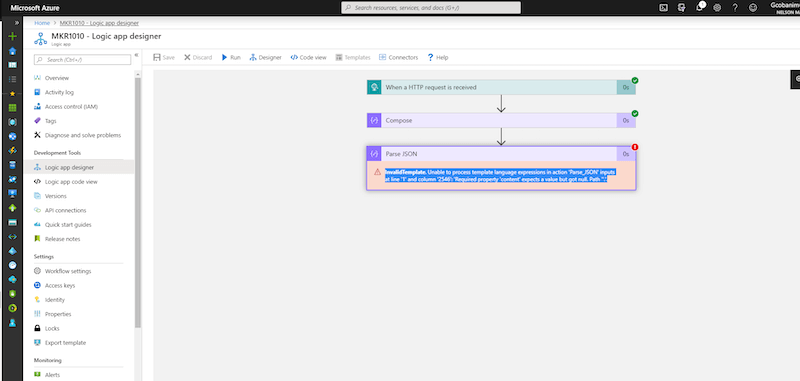Open the SQL databases icon in the sidebar
Image resolution: width=800 pixels, height=381 pixels.
pos(12,165)
